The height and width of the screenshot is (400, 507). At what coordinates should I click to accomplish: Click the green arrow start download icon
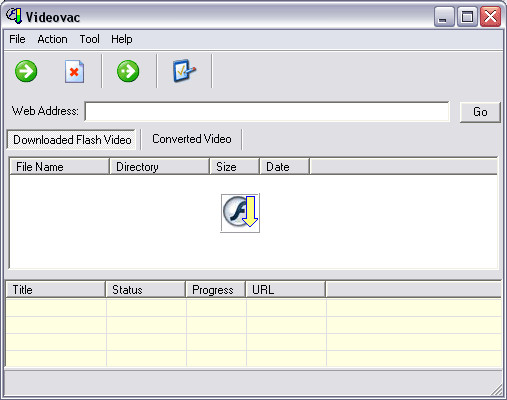(26, 71)
